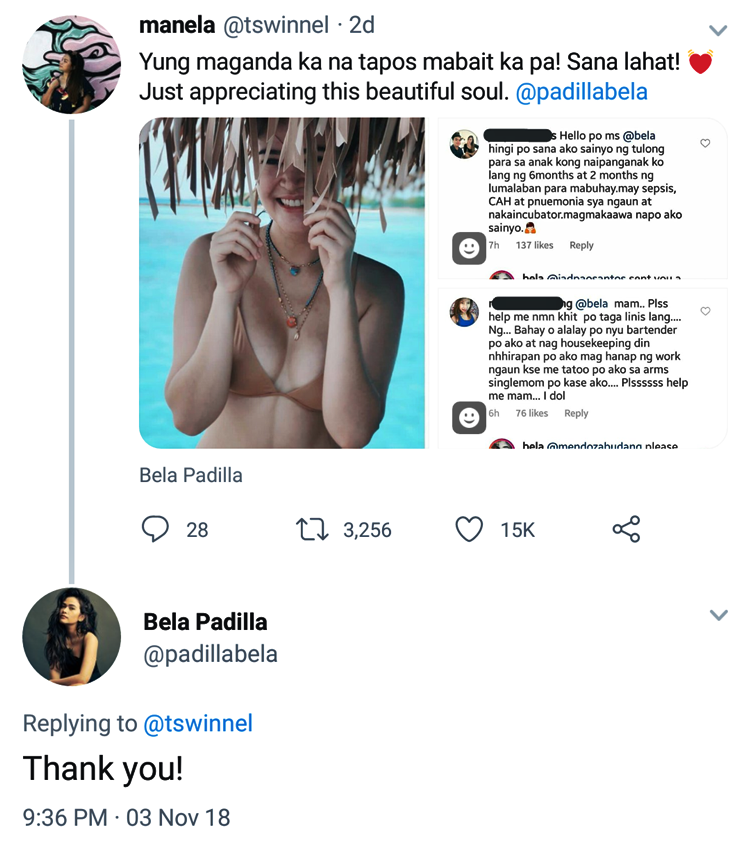Tap heart on the first Instagram comment
The height and width of the screenshot is (845, 750).
click(x=705, y=144)
